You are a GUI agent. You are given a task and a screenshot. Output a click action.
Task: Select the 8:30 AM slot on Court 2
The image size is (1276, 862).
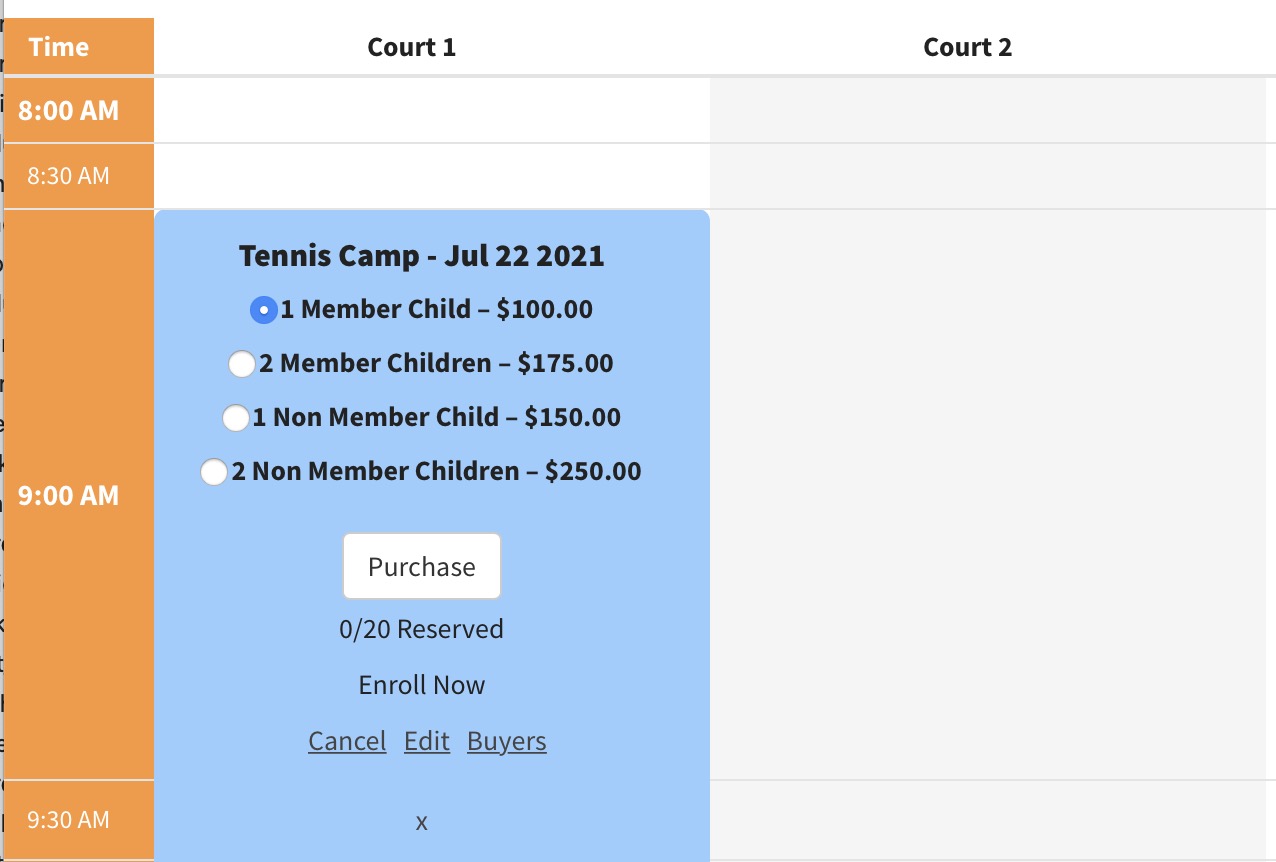(988, 176)
